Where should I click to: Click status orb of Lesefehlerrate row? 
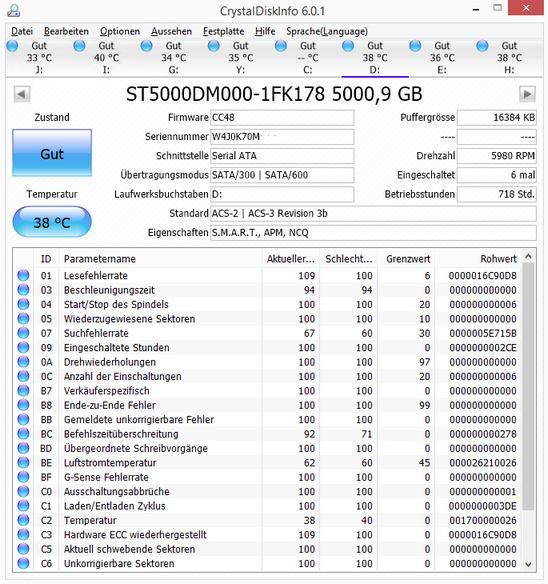click(x=23, y=276)
